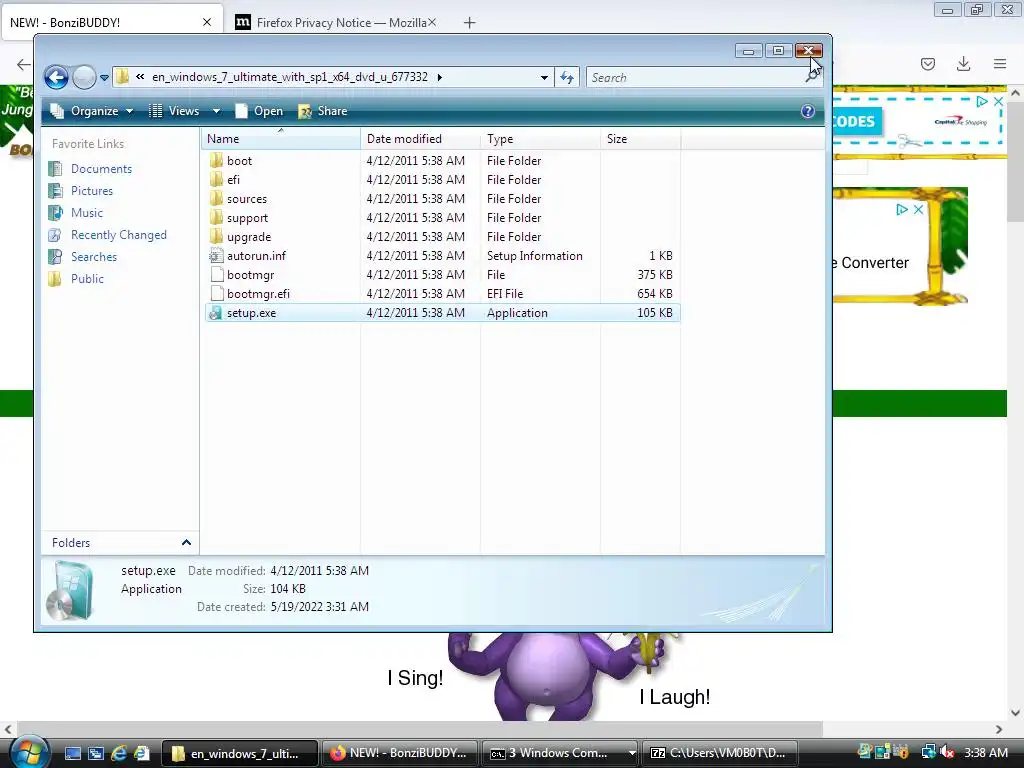Click the Explorer Search input field

click(x=696, y=77)
